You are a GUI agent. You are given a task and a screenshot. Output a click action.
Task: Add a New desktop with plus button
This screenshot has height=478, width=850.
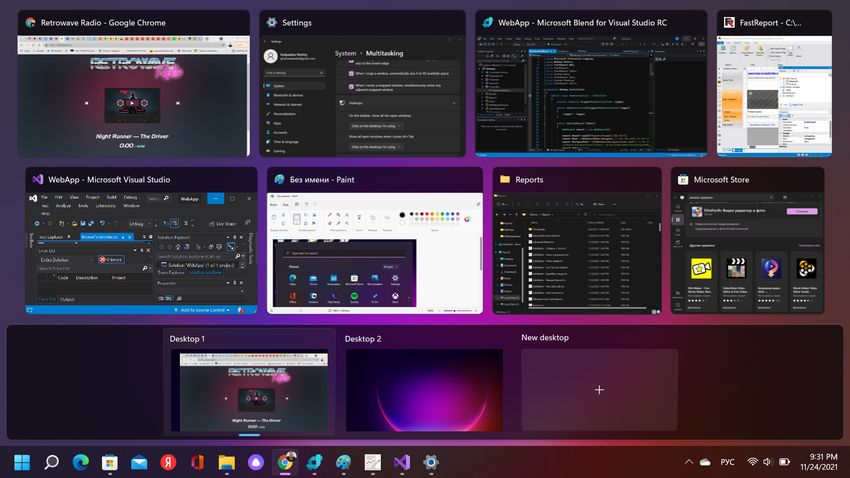[599, 389]
